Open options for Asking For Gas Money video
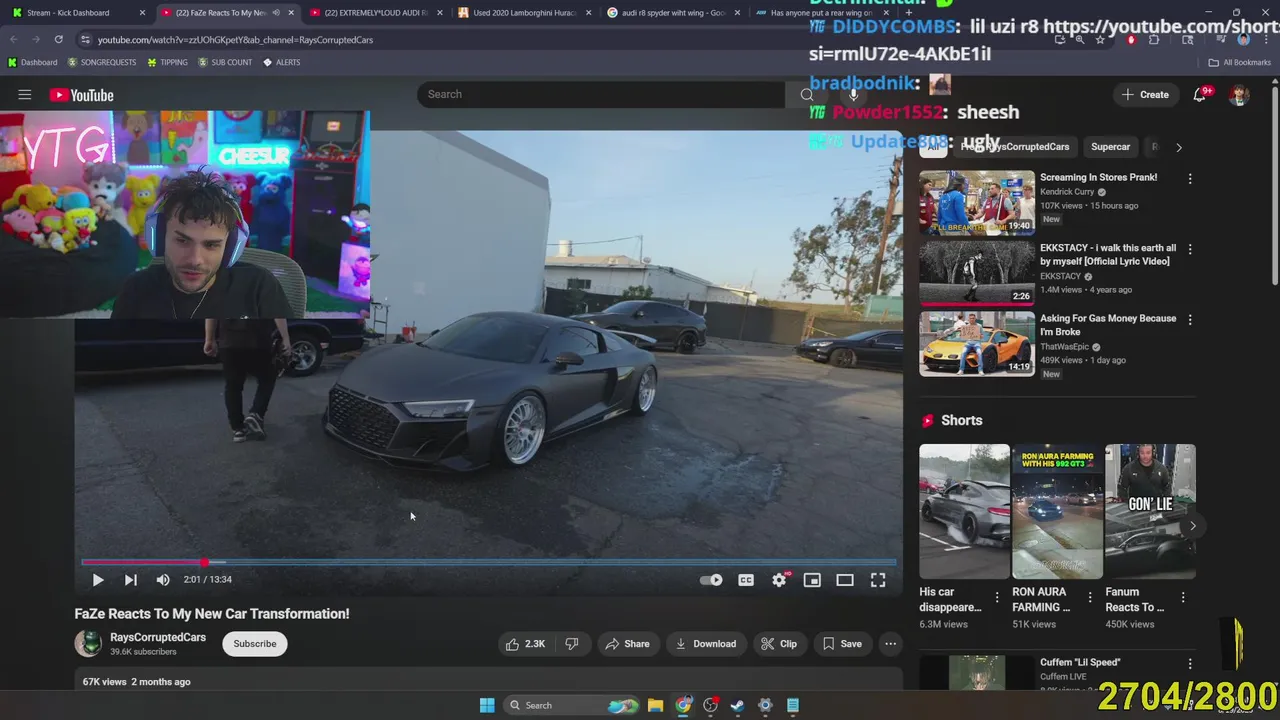Image resolution: width=1280 pixels, height=720 pixels. click(x=1190, y=320)
